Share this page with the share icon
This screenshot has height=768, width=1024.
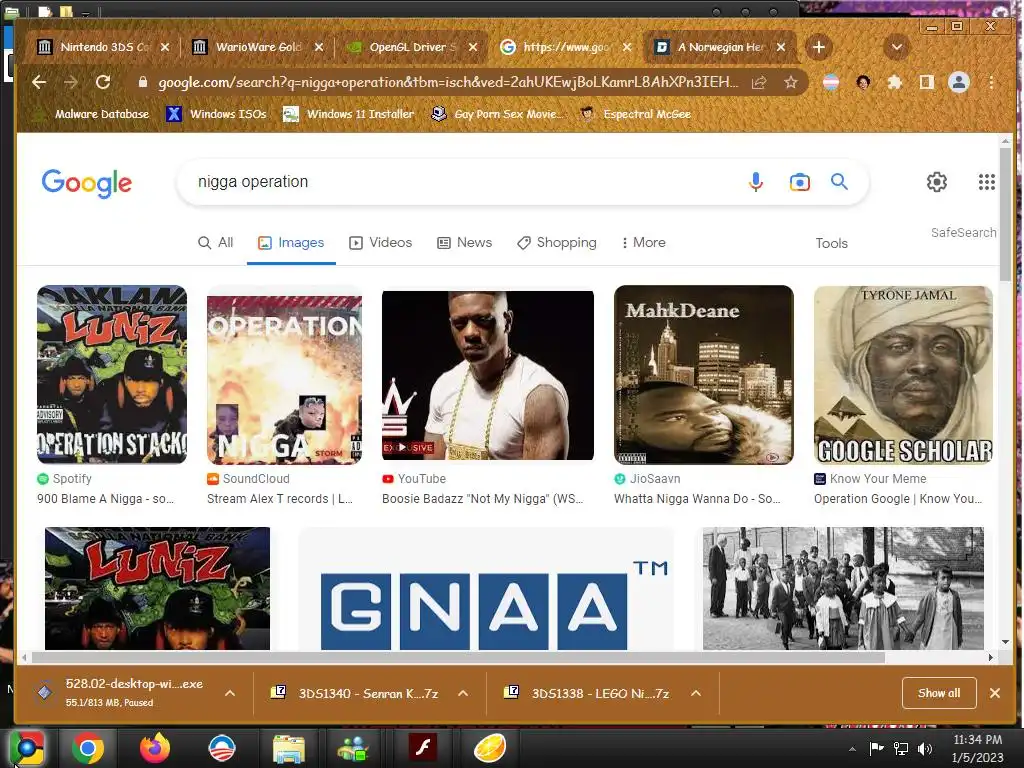[x=759, y=82]
